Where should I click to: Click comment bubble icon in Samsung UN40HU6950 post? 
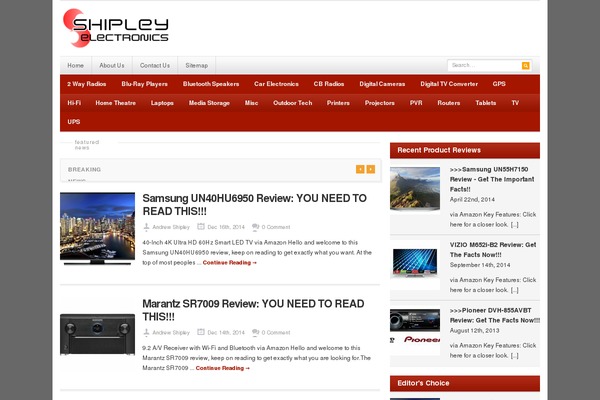point(256,227)
